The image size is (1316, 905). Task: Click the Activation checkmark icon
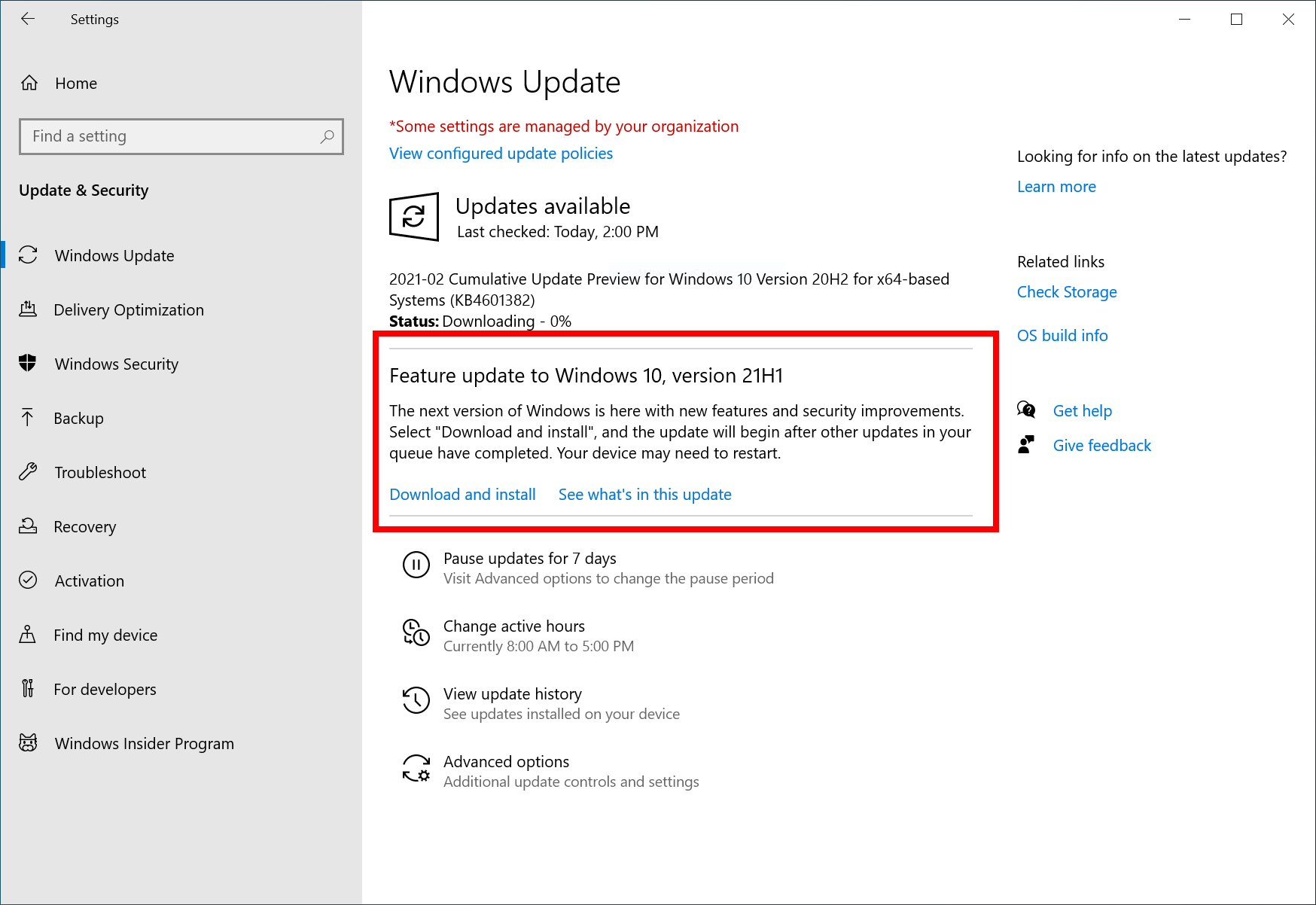click(28, 580)
